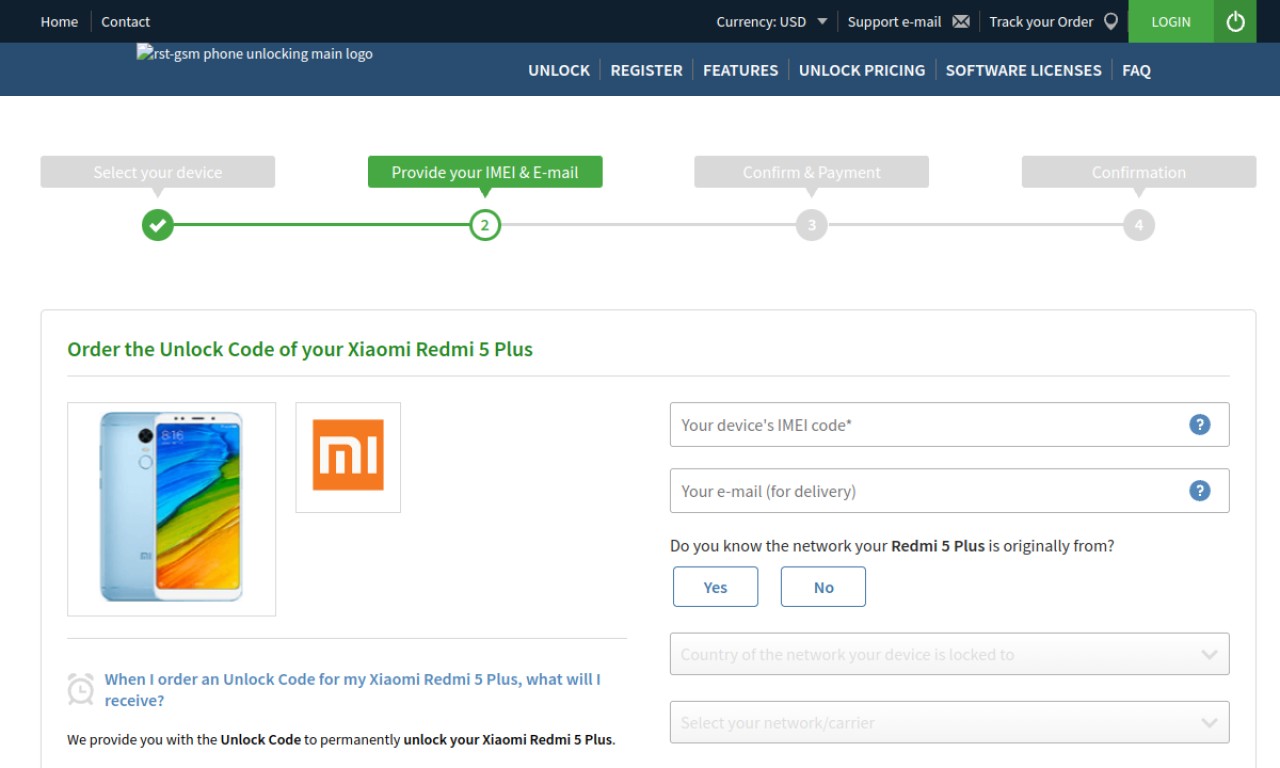Open the Select your network/carrier dropdown
The height and width of the screenshot is (768, 1280).
click(949, 722)
